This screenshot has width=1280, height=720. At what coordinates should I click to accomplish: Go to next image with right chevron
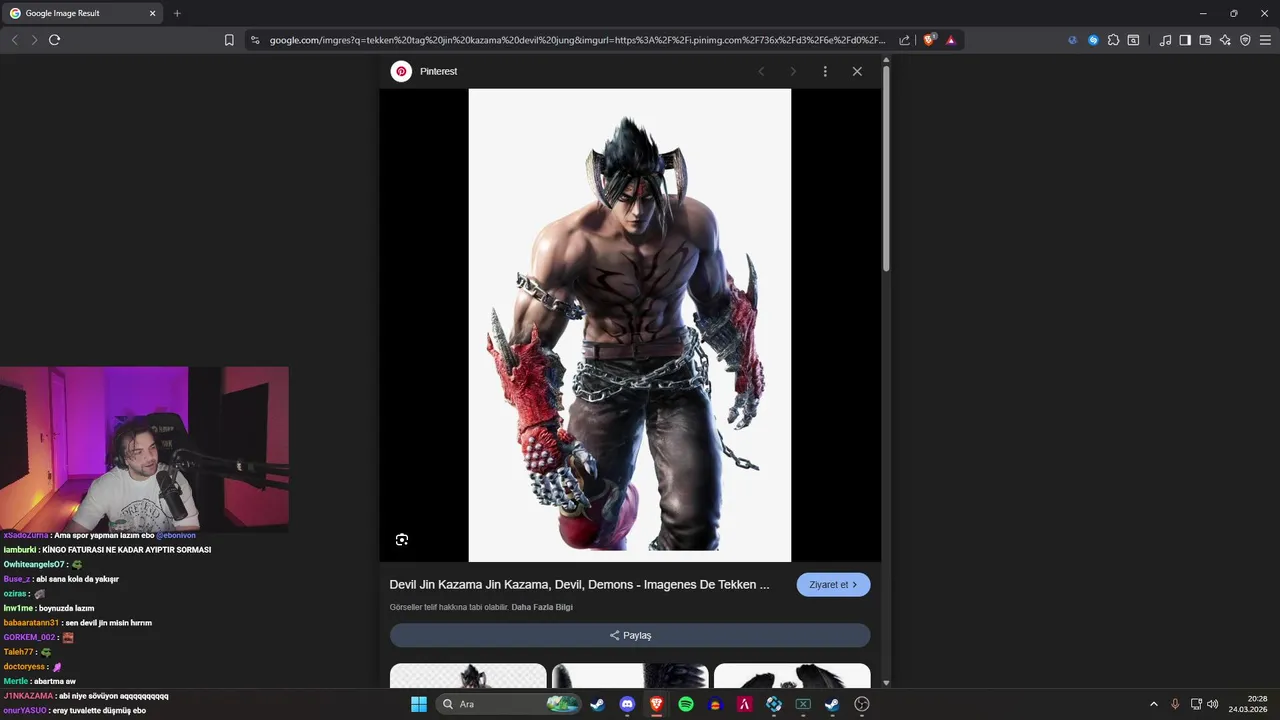pos(793,71)
